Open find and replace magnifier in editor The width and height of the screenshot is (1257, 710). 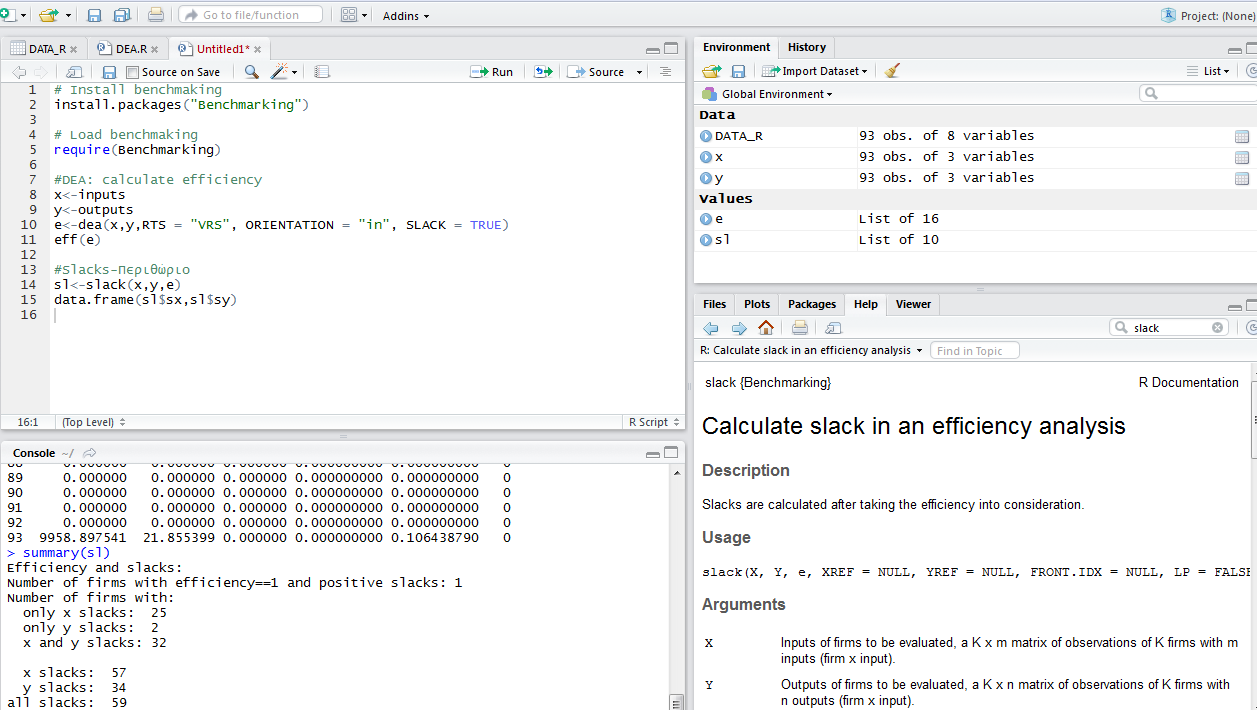251,72
